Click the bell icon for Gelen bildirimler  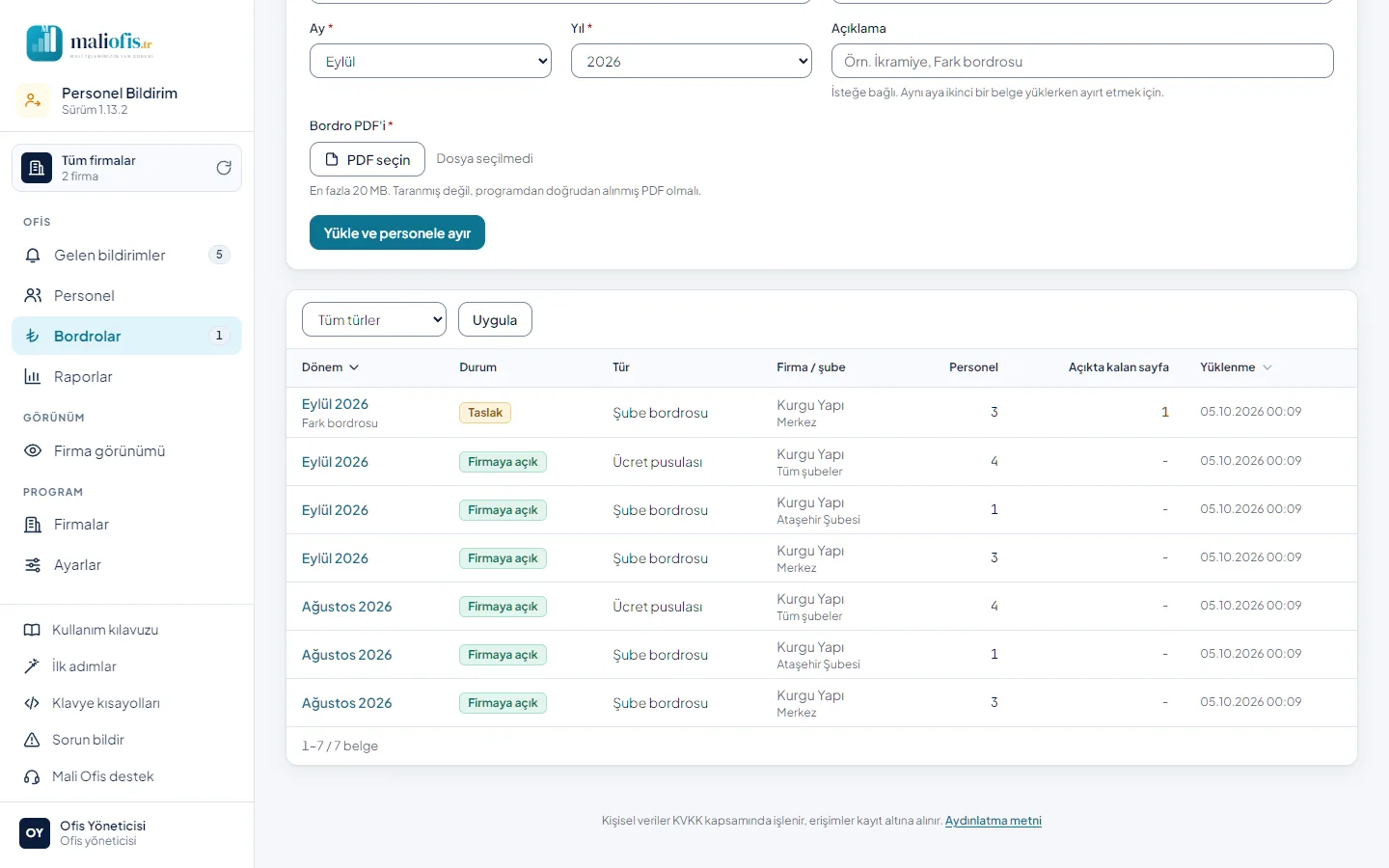click(33, 256)
